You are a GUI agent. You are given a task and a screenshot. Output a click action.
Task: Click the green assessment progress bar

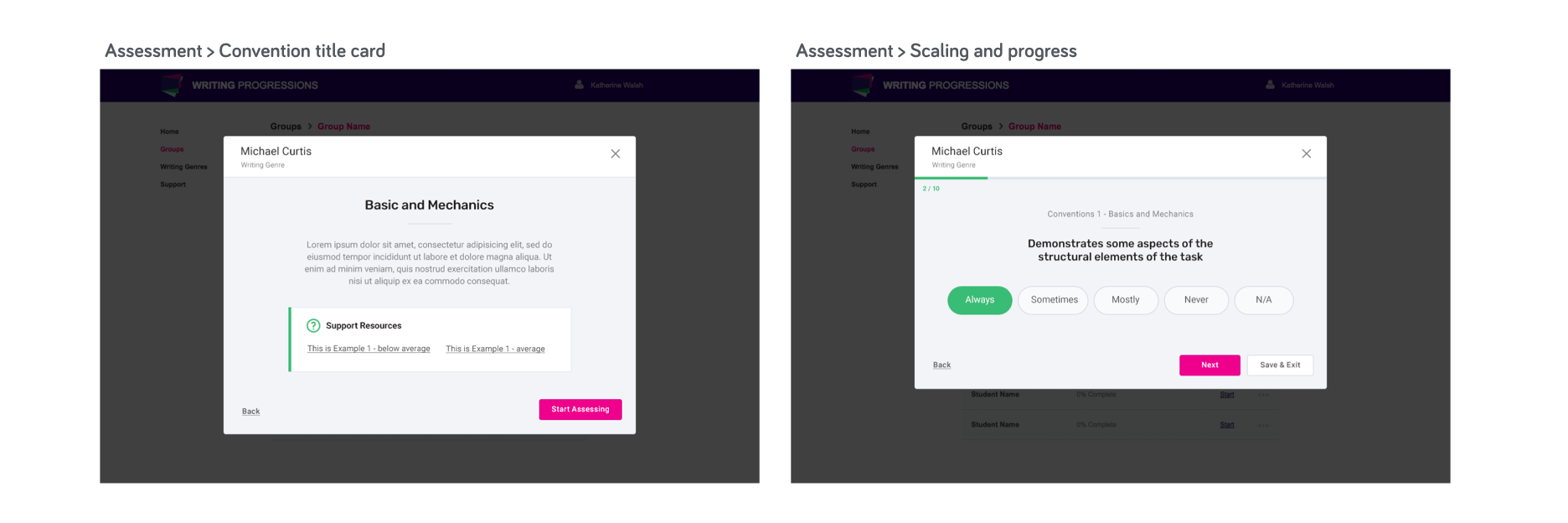952,178
